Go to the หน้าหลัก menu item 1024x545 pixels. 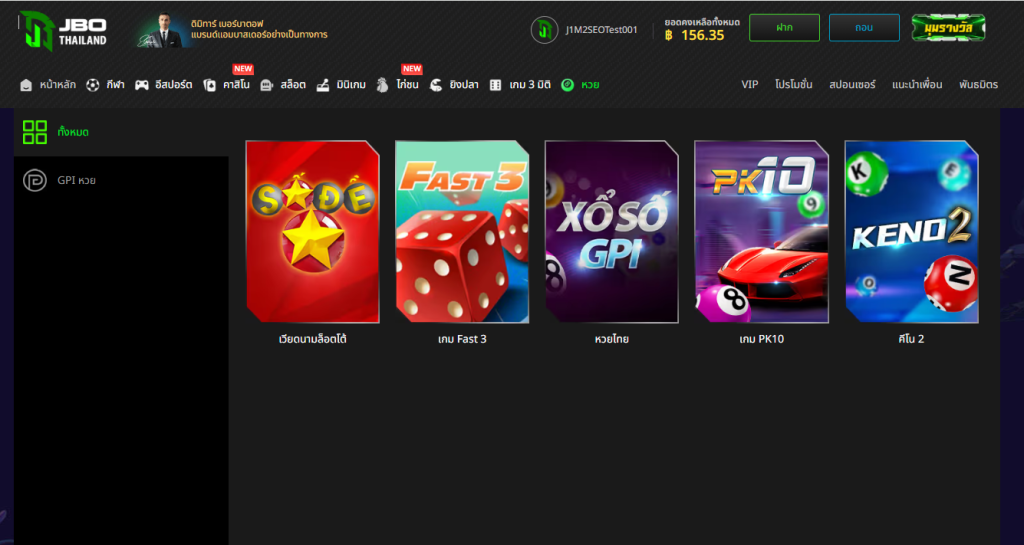57,85
